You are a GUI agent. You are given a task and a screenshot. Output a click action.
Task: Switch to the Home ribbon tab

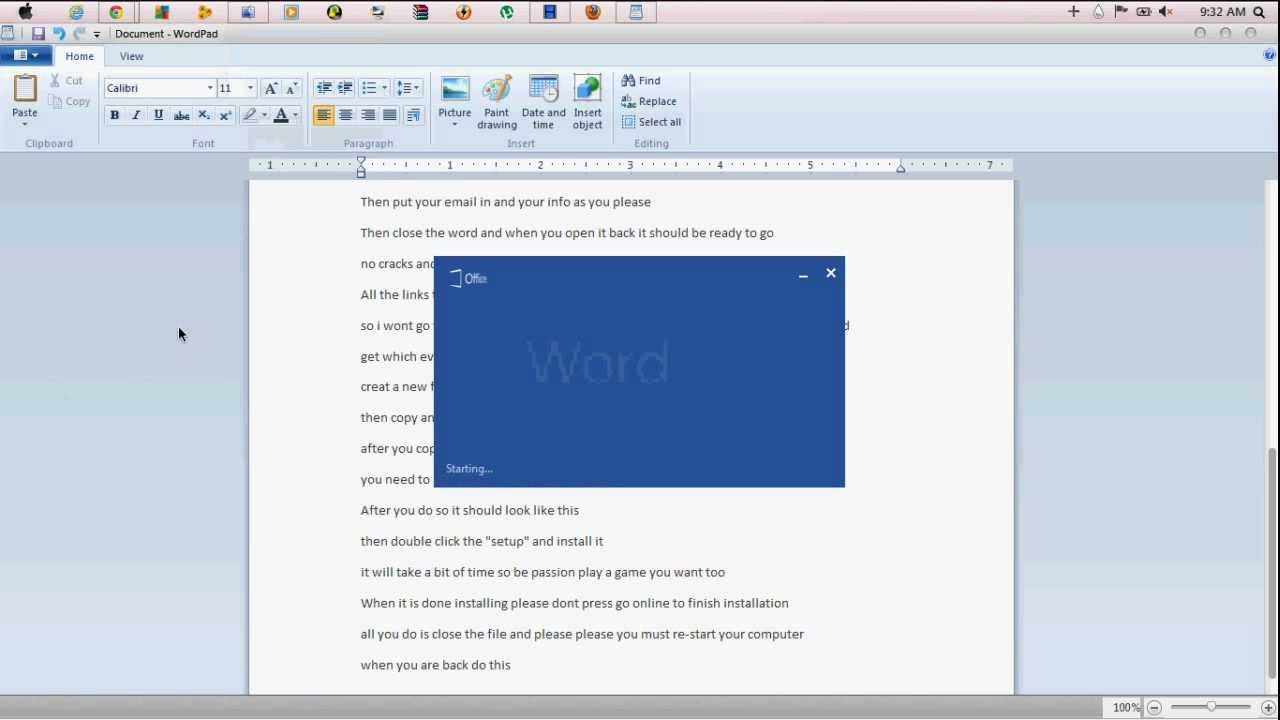click(80, 57)
